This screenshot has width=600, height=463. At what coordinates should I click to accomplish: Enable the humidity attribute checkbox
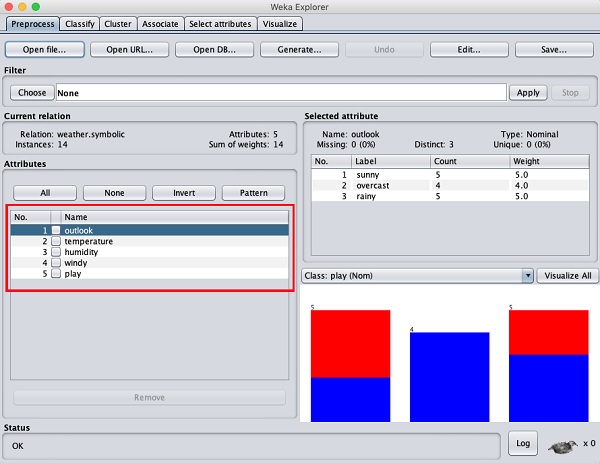pyautogui.click(x=56, y=252)
